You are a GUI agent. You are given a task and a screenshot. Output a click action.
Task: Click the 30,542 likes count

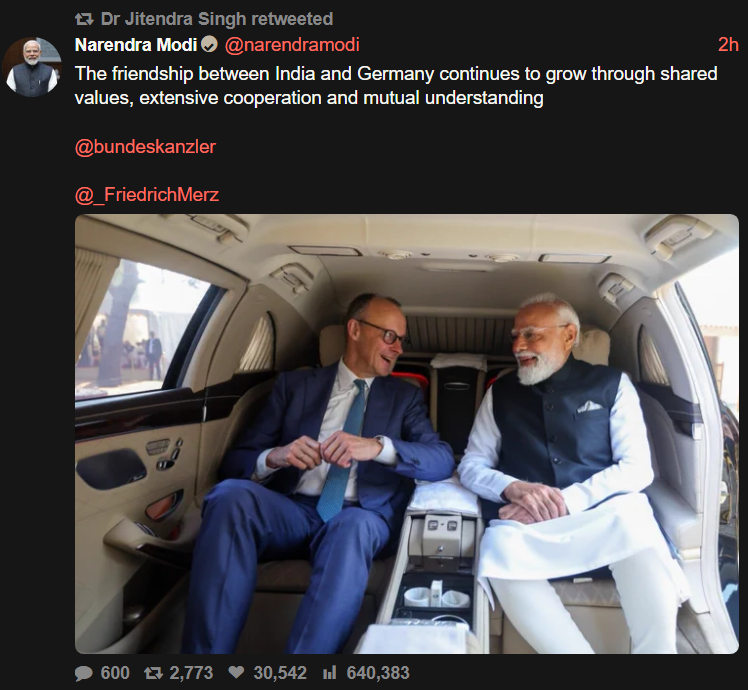(280, 673)
